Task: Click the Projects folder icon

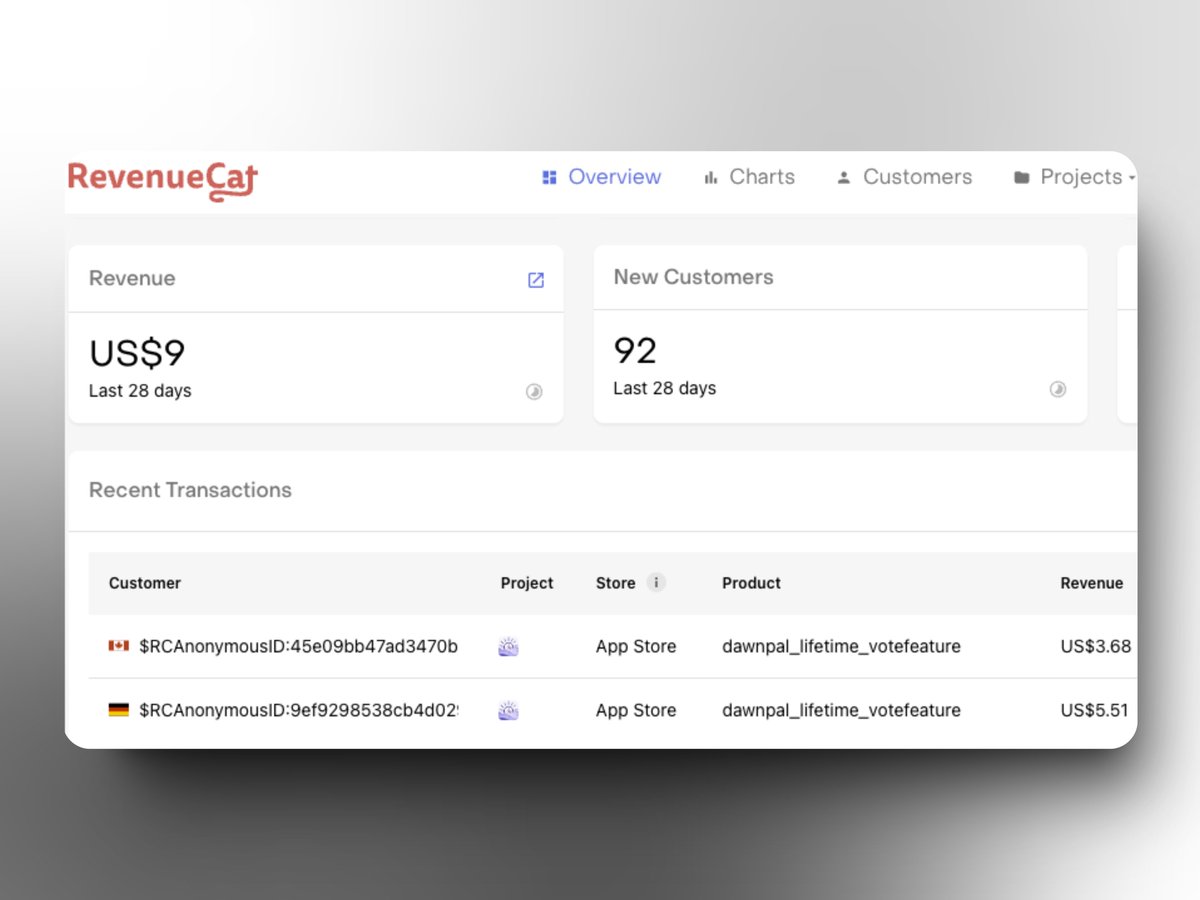Action: (x=1021, y=178)
